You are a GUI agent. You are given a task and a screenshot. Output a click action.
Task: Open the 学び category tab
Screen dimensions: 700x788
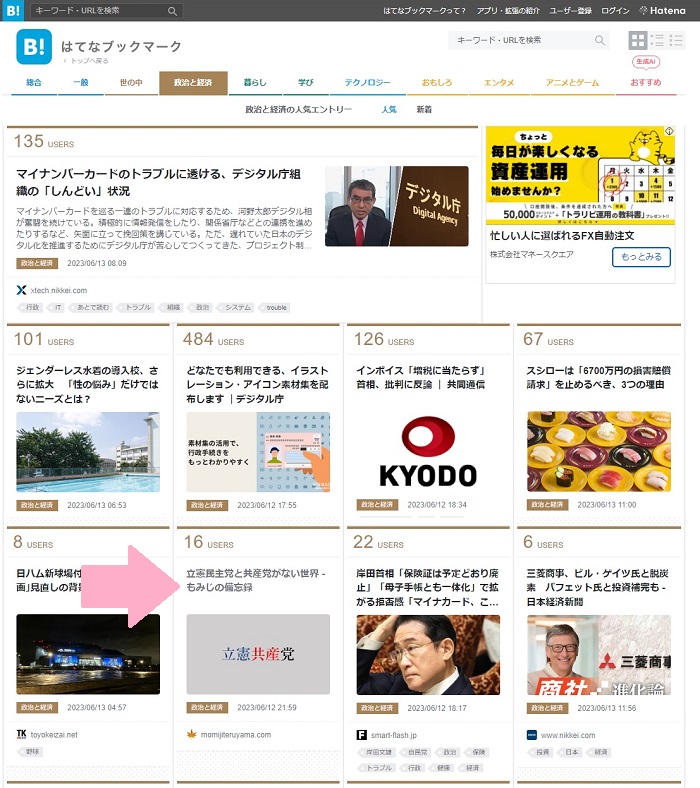306,82
